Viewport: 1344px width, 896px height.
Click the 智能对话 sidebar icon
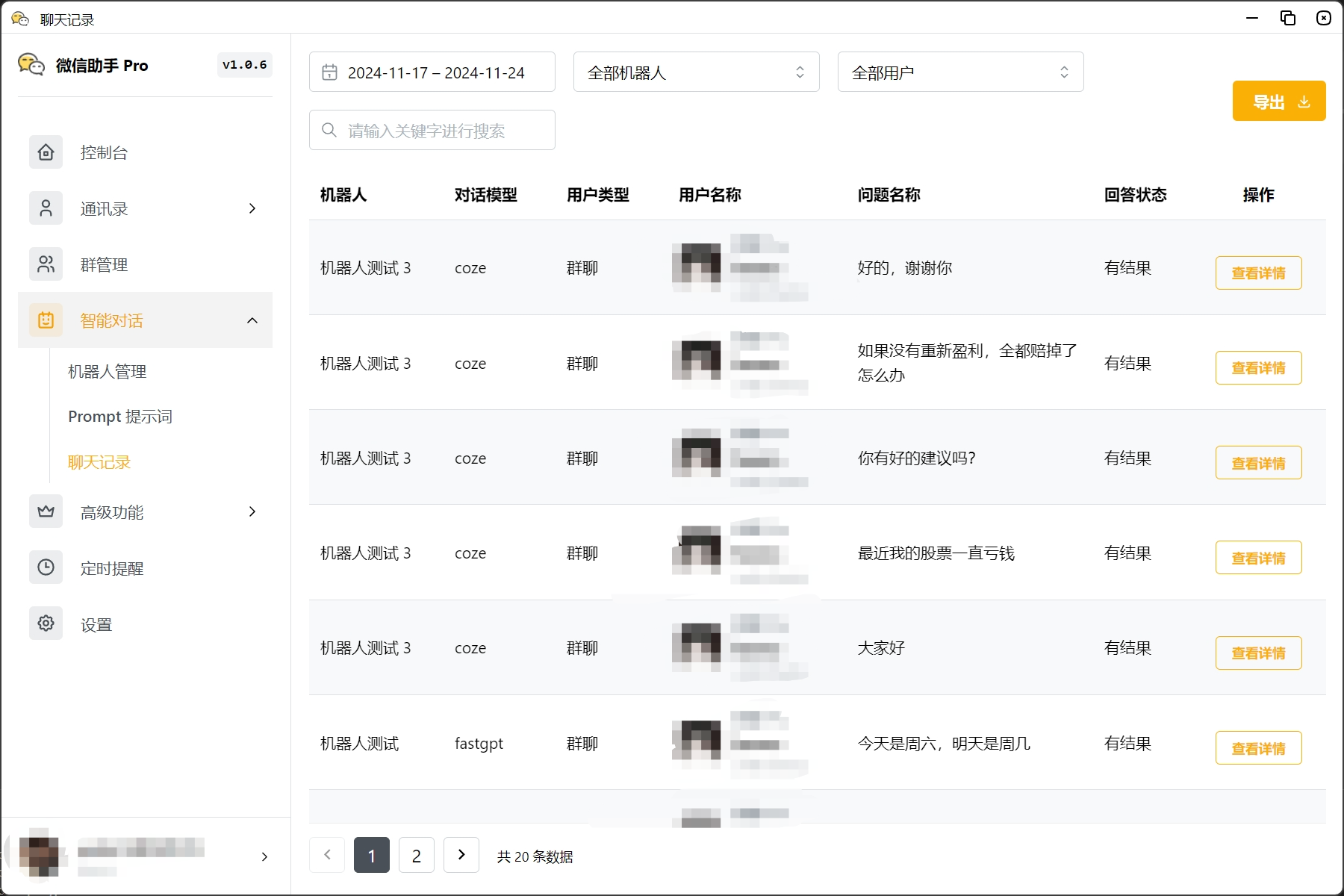coord(46,320)
